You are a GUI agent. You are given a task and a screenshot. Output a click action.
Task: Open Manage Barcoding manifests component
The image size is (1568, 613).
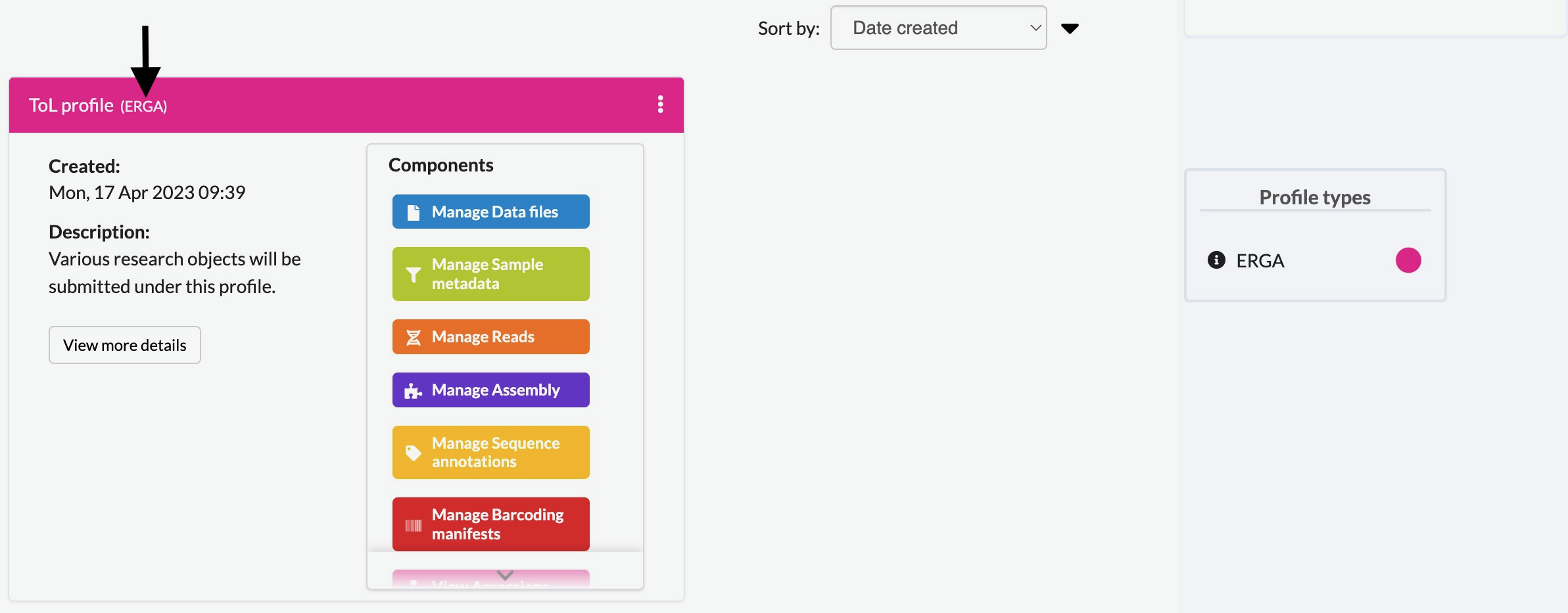(491, 524)
